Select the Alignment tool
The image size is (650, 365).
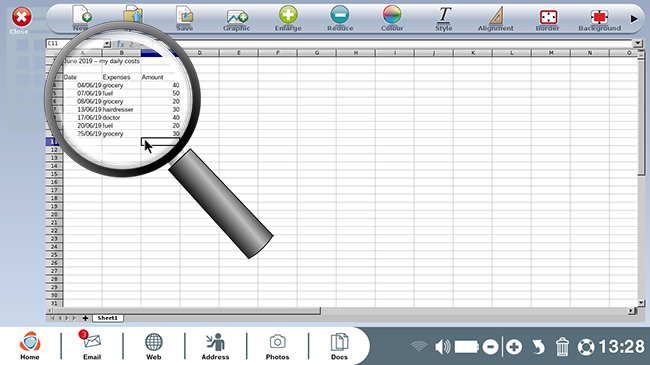pos(495,19)
